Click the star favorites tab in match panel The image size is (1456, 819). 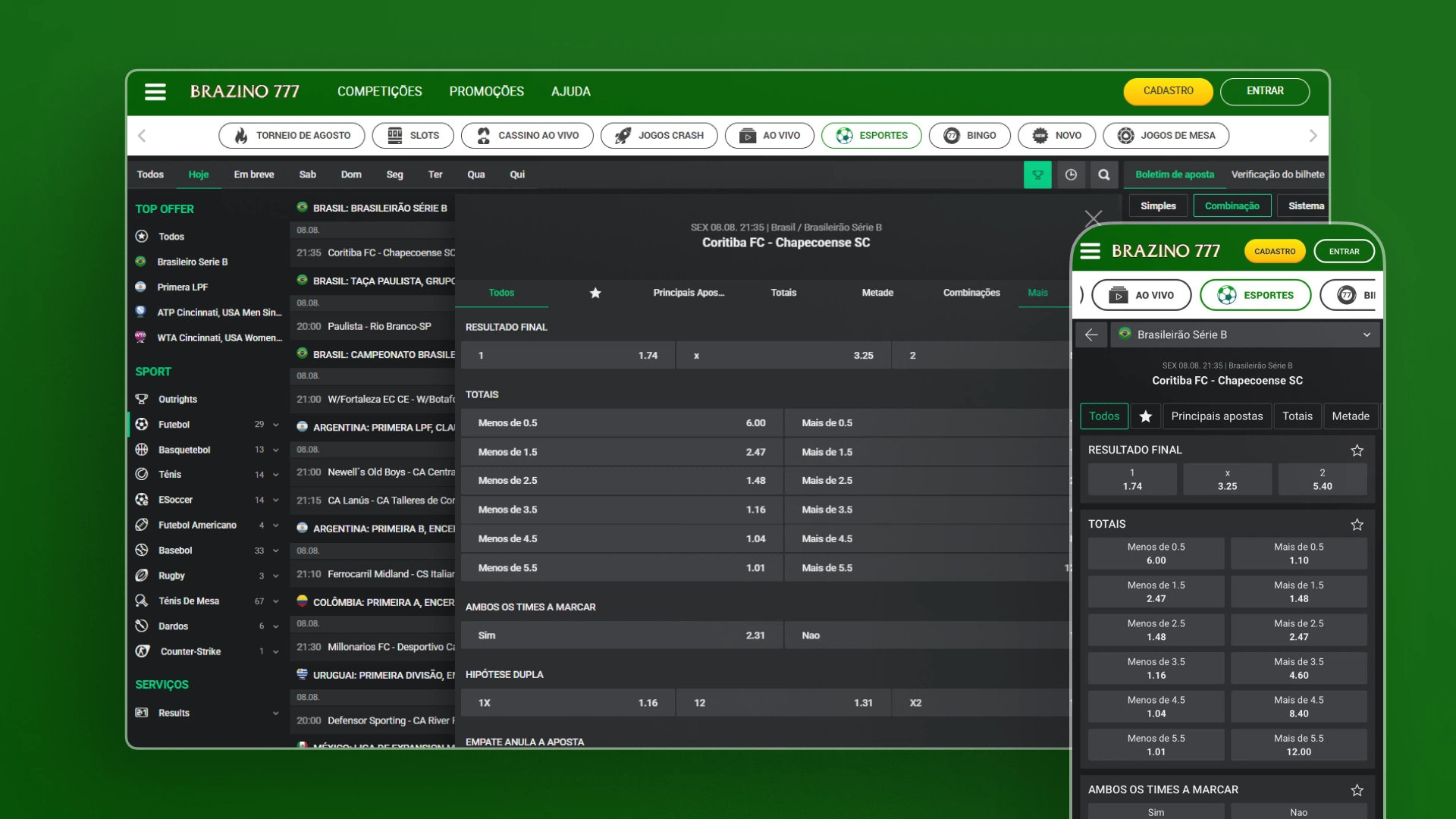point(595,293)
